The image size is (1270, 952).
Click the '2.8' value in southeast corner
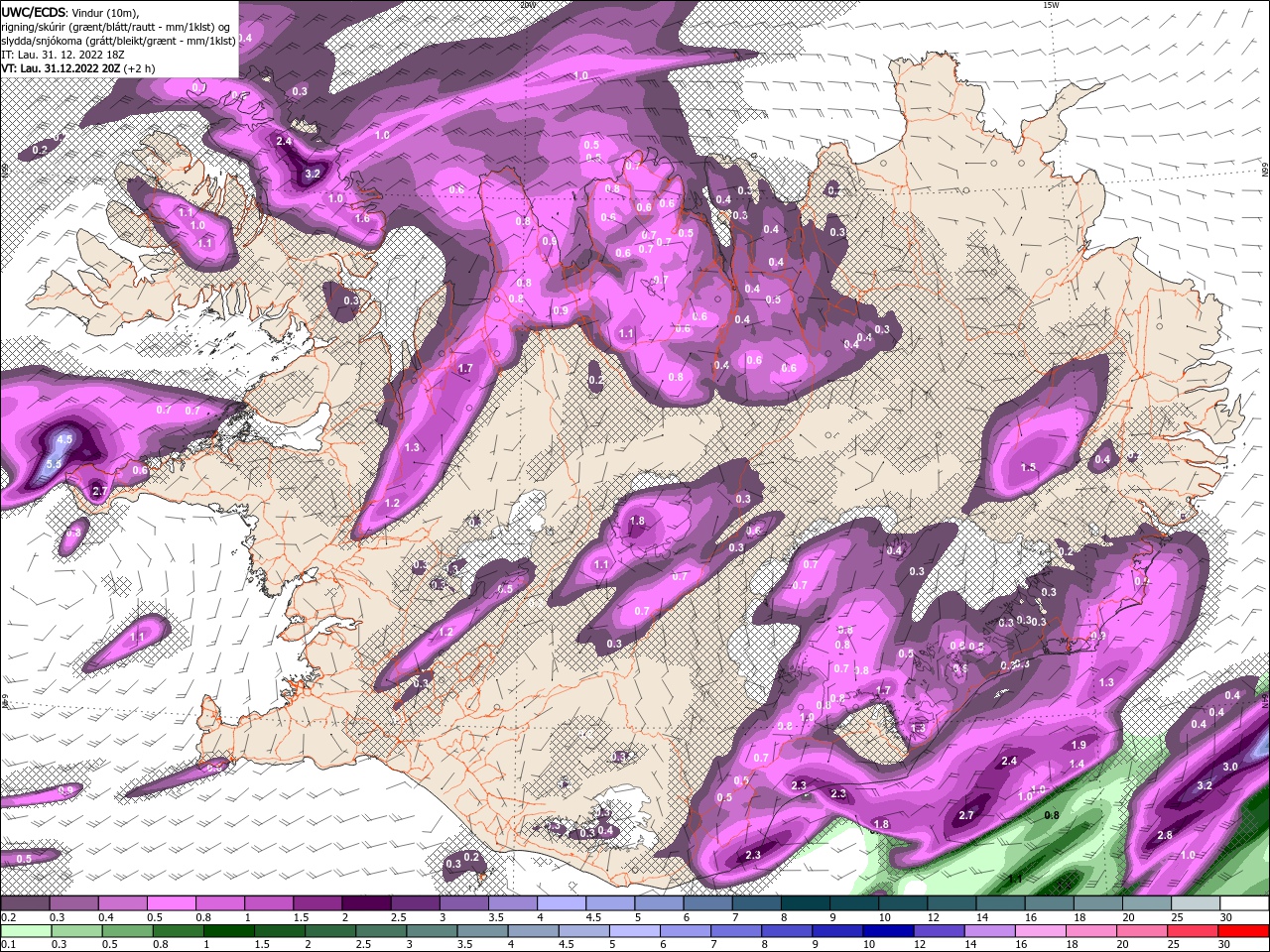pyautogui.click(x=1165, y=836)
